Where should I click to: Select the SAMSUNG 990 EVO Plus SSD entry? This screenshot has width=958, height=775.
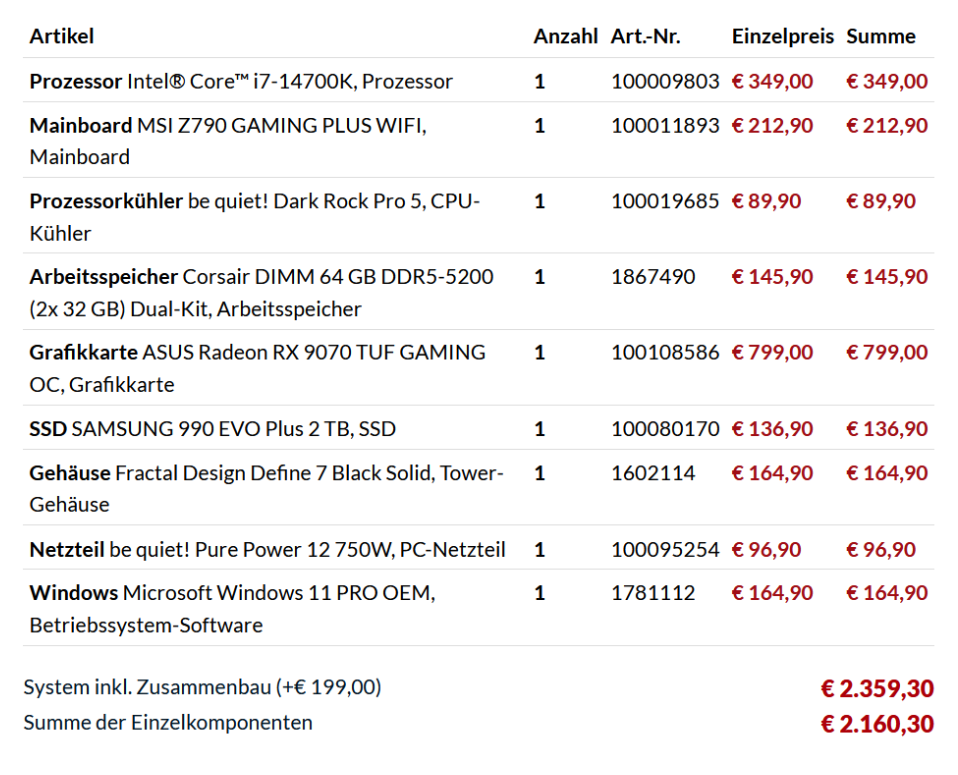pos(212,430)
